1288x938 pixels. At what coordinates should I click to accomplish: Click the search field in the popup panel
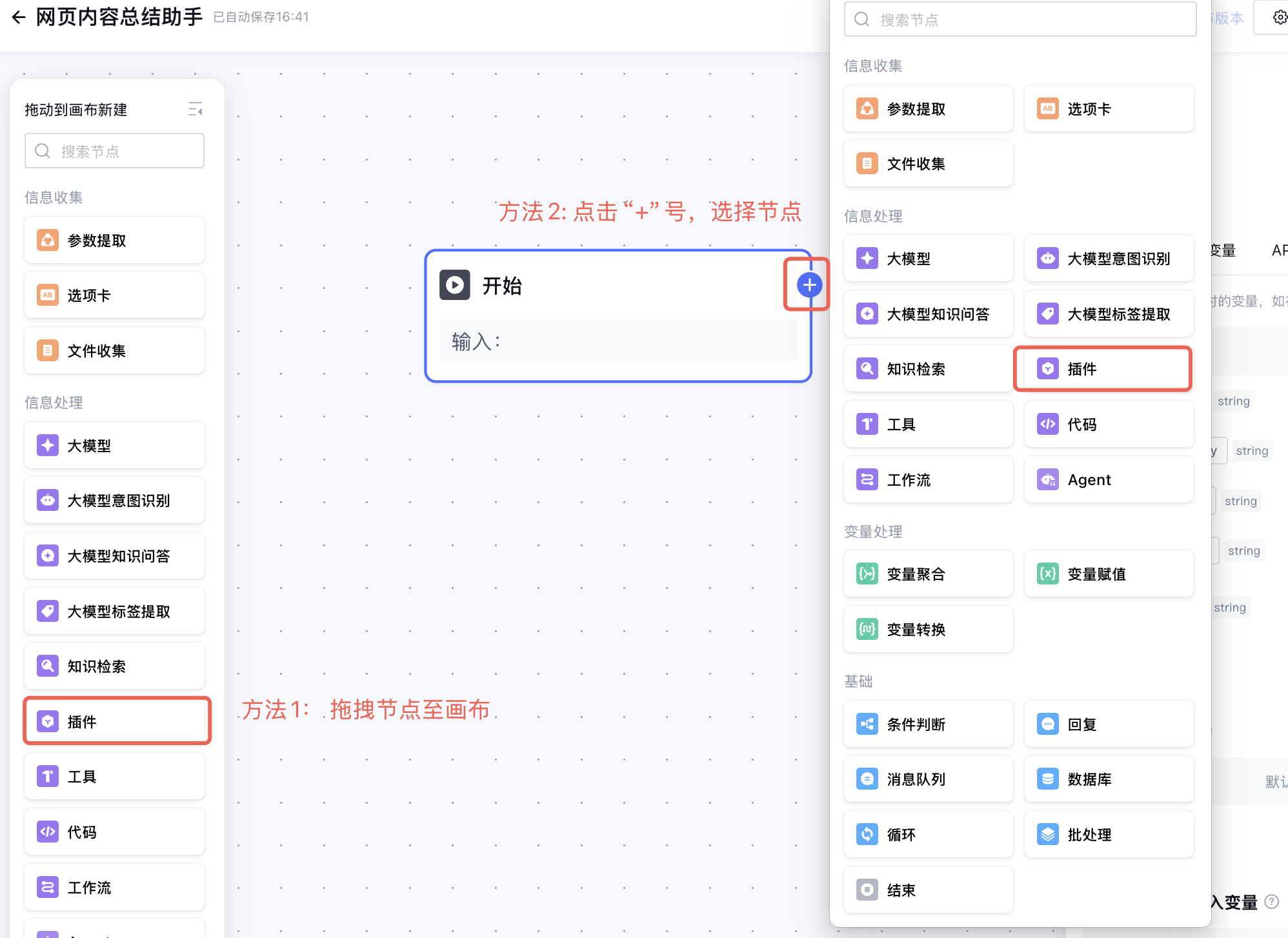pyautogui.click(x=1020, y=20)
